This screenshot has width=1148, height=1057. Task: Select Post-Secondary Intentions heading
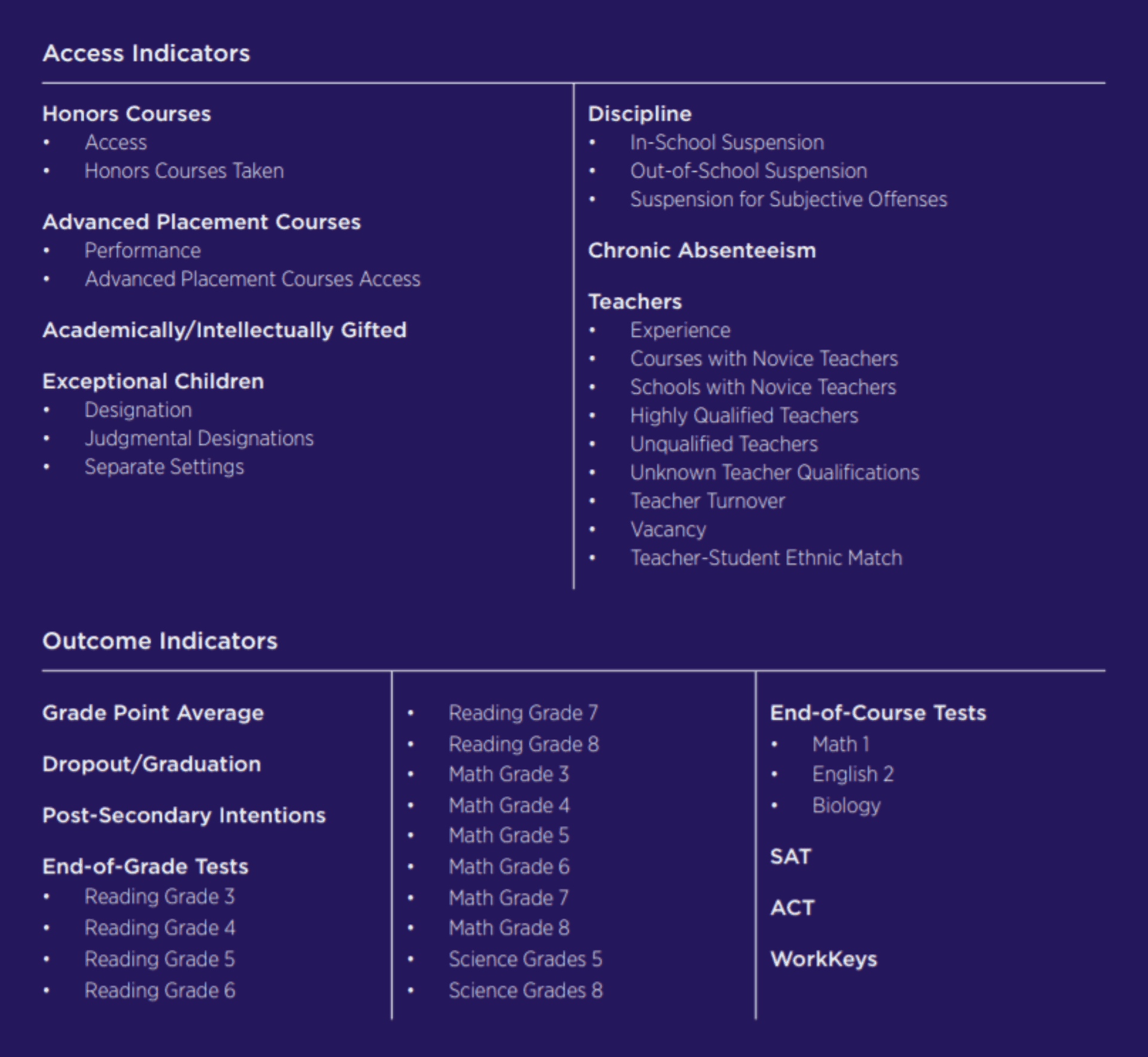tap(184, 815)
